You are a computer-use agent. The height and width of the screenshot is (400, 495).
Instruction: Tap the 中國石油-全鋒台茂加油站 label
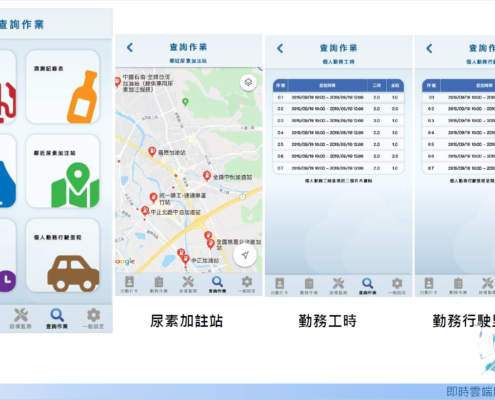pyautogui.click(x=148, y=83)
